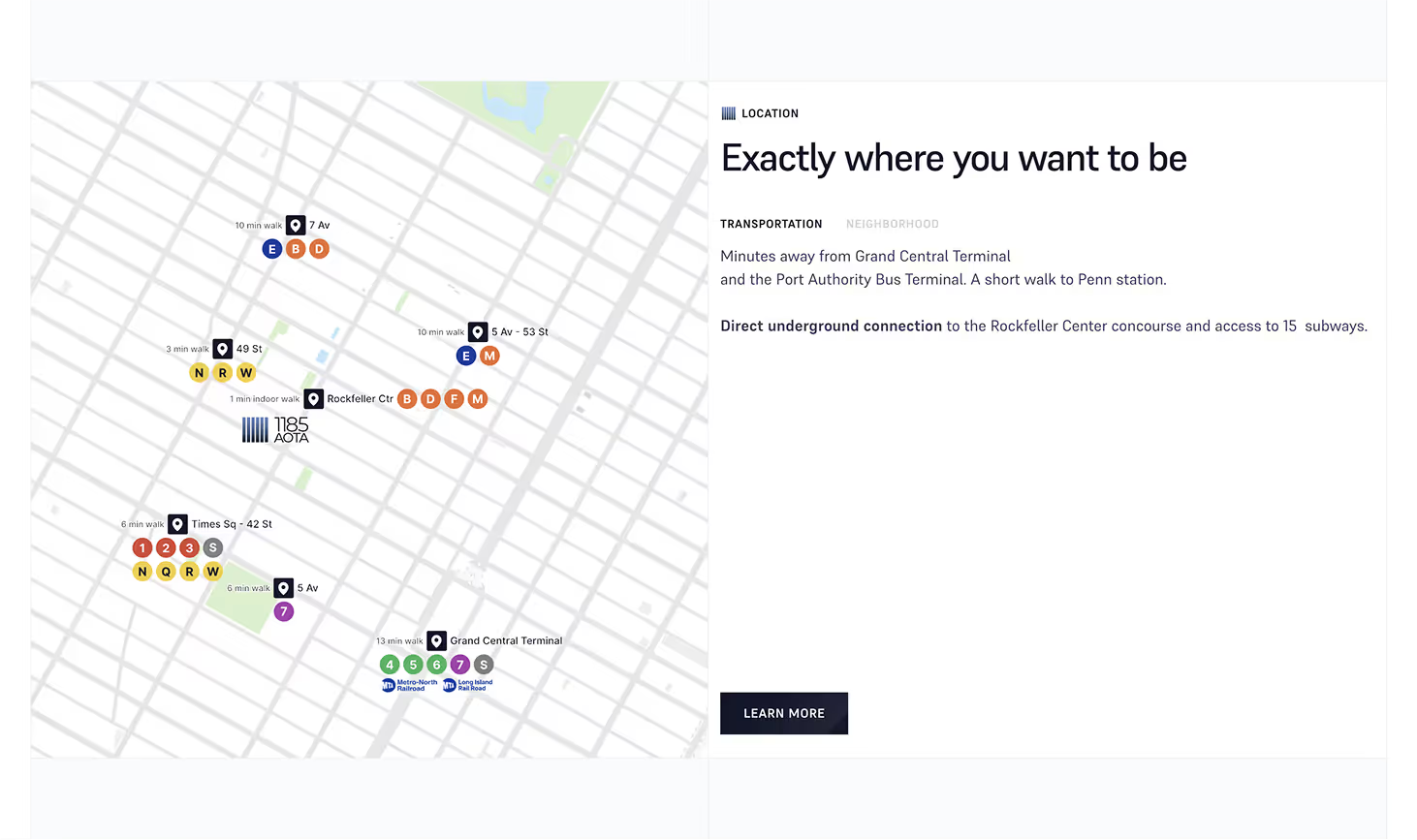
Task: Click the 7 Av station pin icon
Action: click(296, 225)
